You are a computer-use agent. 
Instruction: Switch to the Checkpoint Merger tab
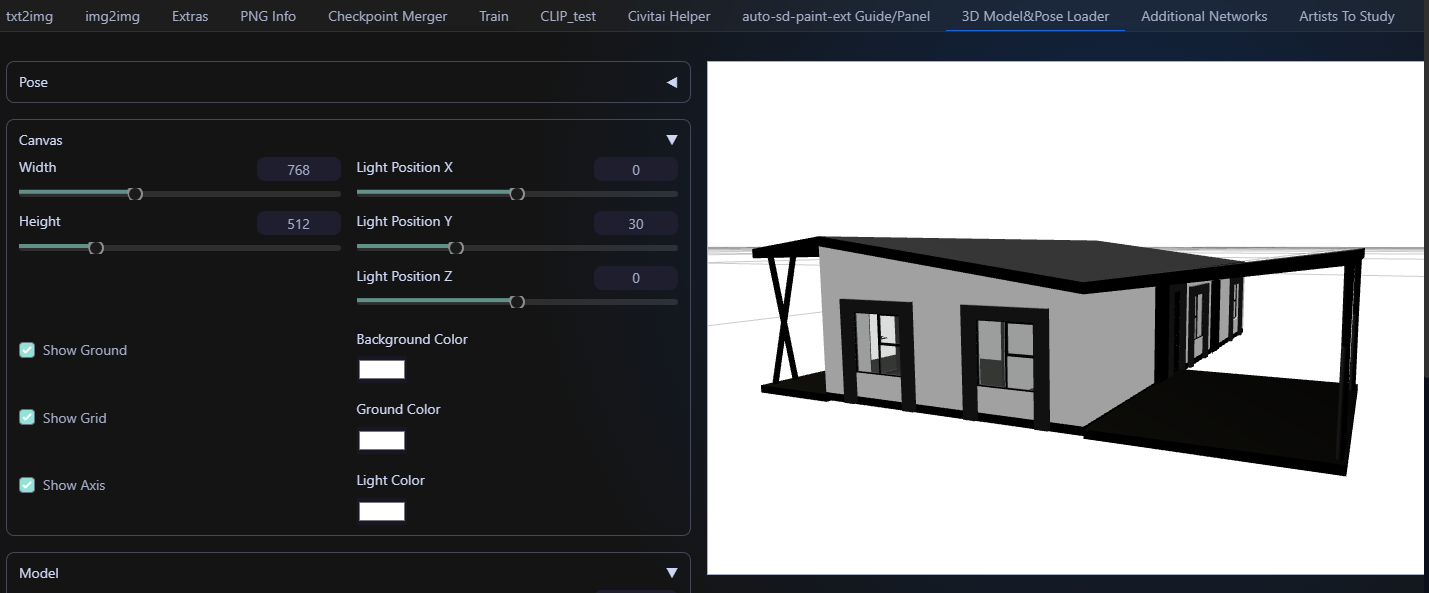(x=387, y=16)
